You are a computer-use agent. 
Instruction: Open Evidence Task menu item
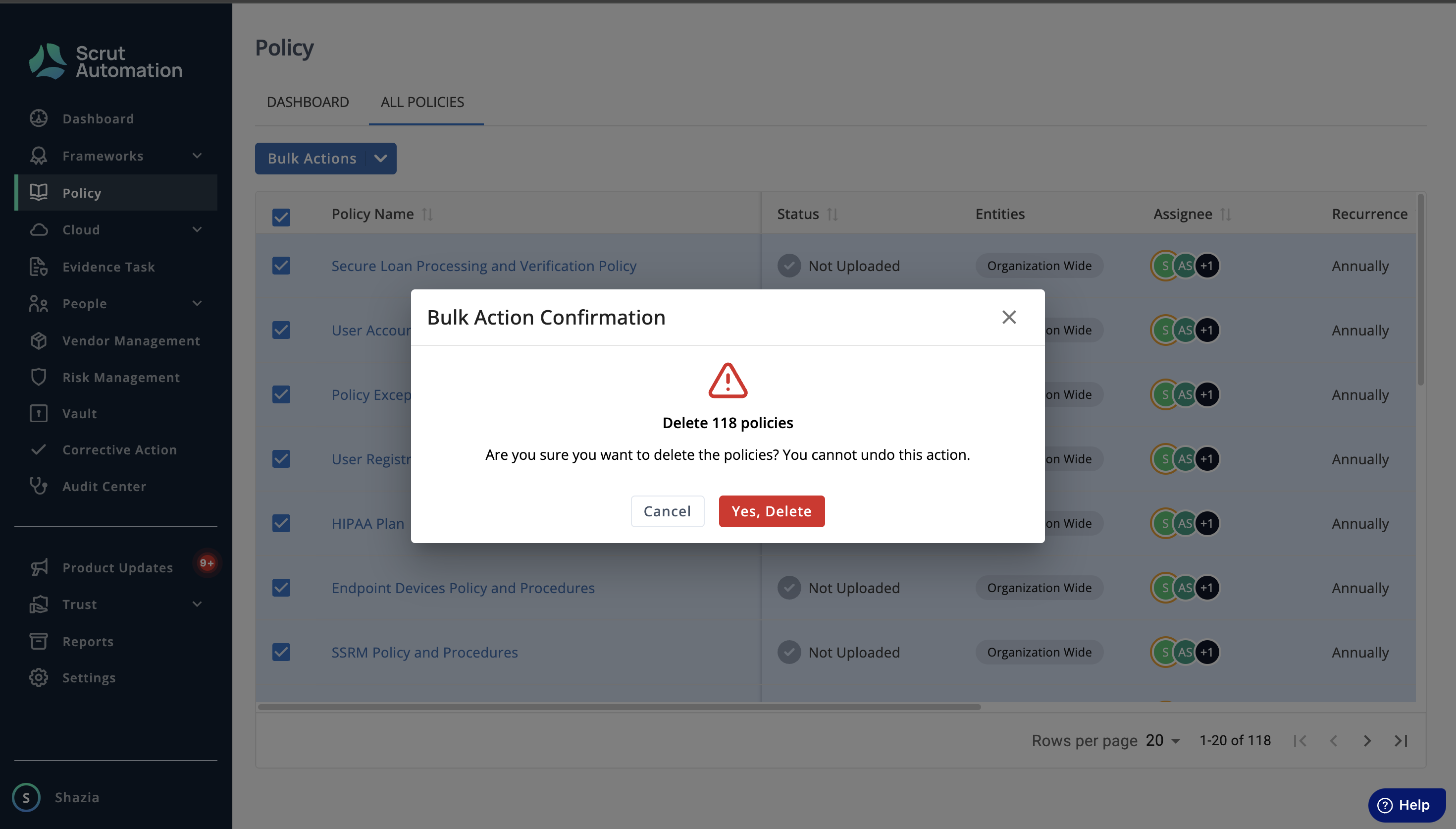click(115, 267)
